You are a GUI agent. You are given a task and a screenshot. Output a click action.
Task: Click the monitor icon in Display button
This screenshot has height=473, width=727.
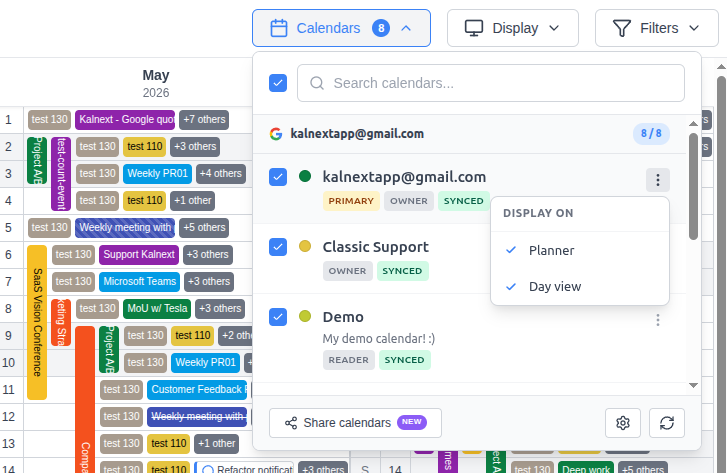coord(474,28)
